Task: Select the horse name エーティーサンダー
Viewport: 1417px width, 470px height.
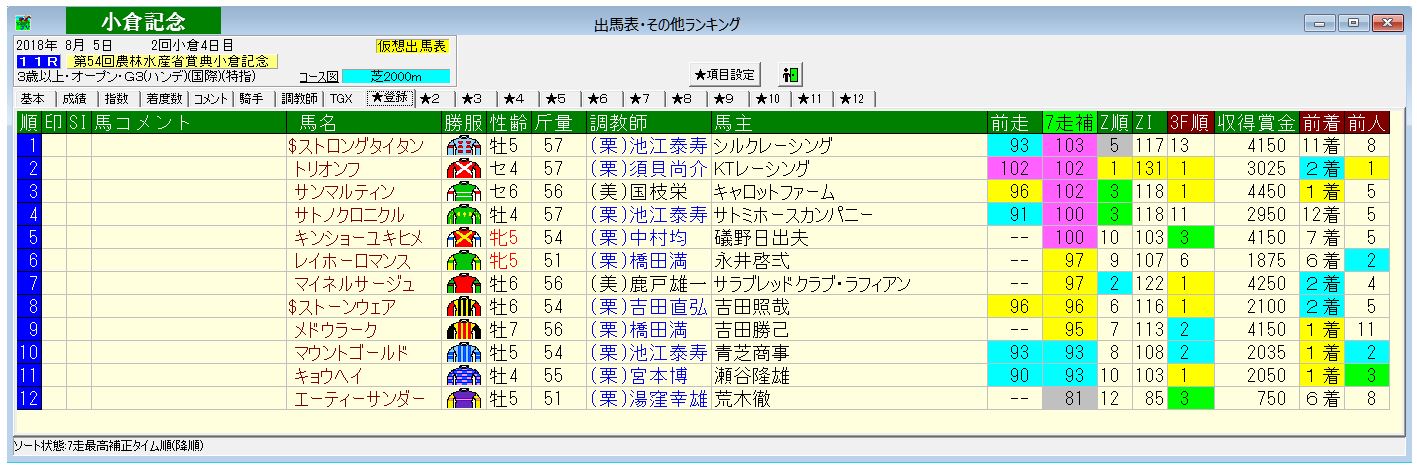Action: pos(360,398)
